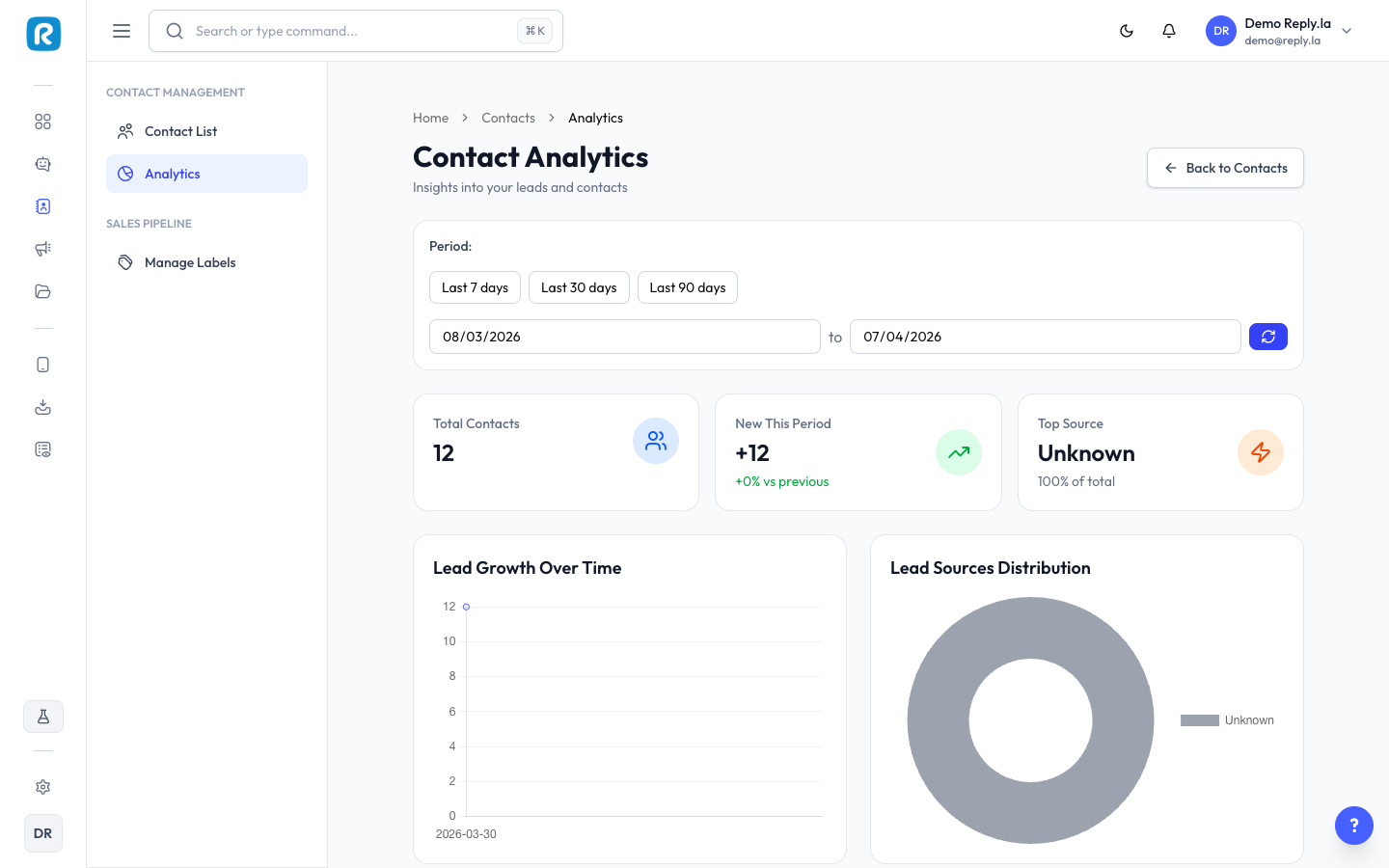Click the Total Contacts people icon
The height and width of the screenshot is (868, 1389).
point(656,441)
